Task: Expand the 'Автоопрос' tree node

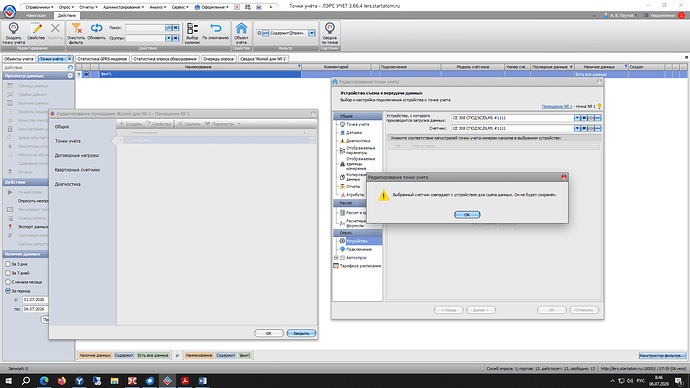Action: [336, 258]
